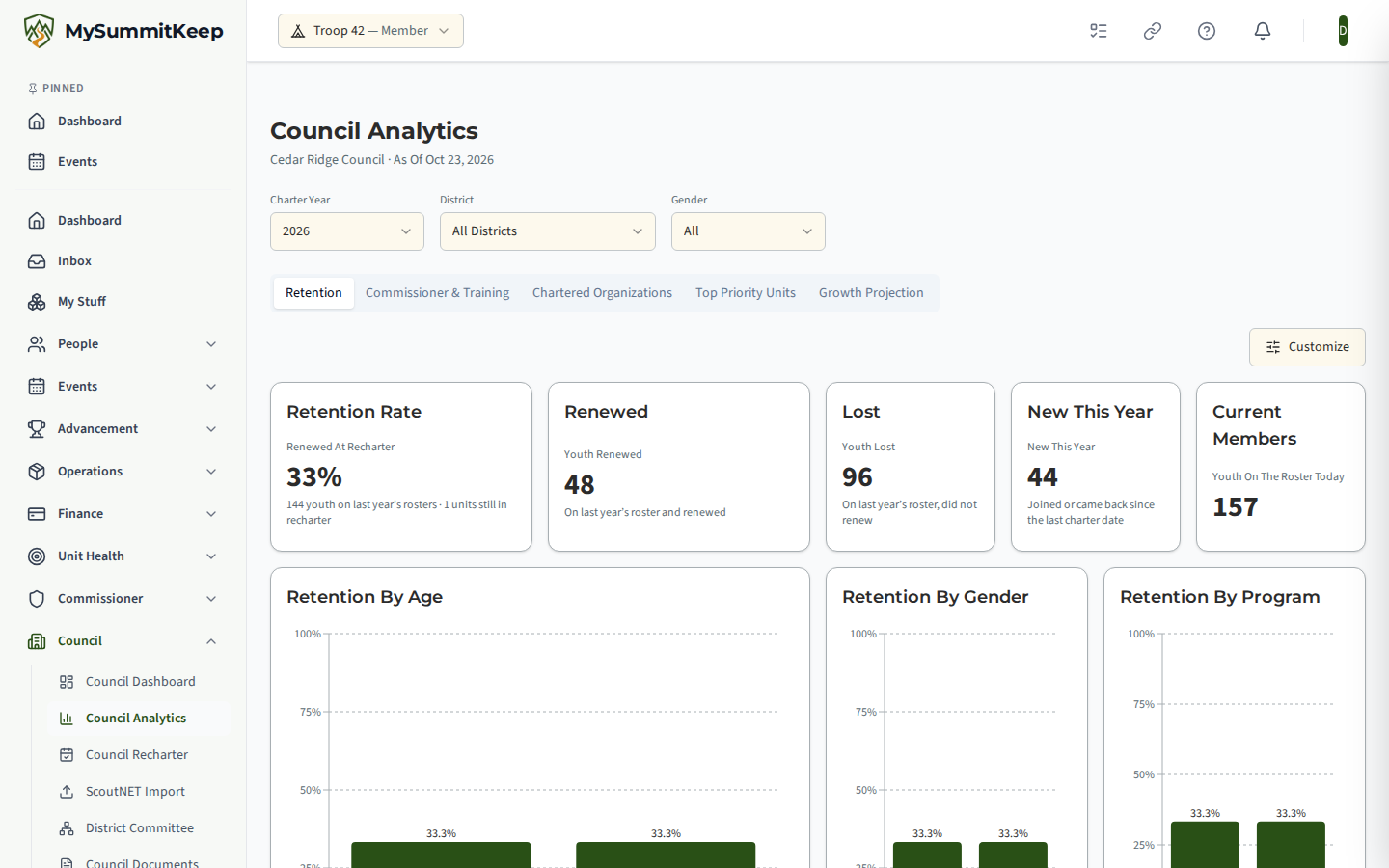This screenshot has width=1389, height=868.
Task: Open notifications bell icon
Action: pos(1263,31)
